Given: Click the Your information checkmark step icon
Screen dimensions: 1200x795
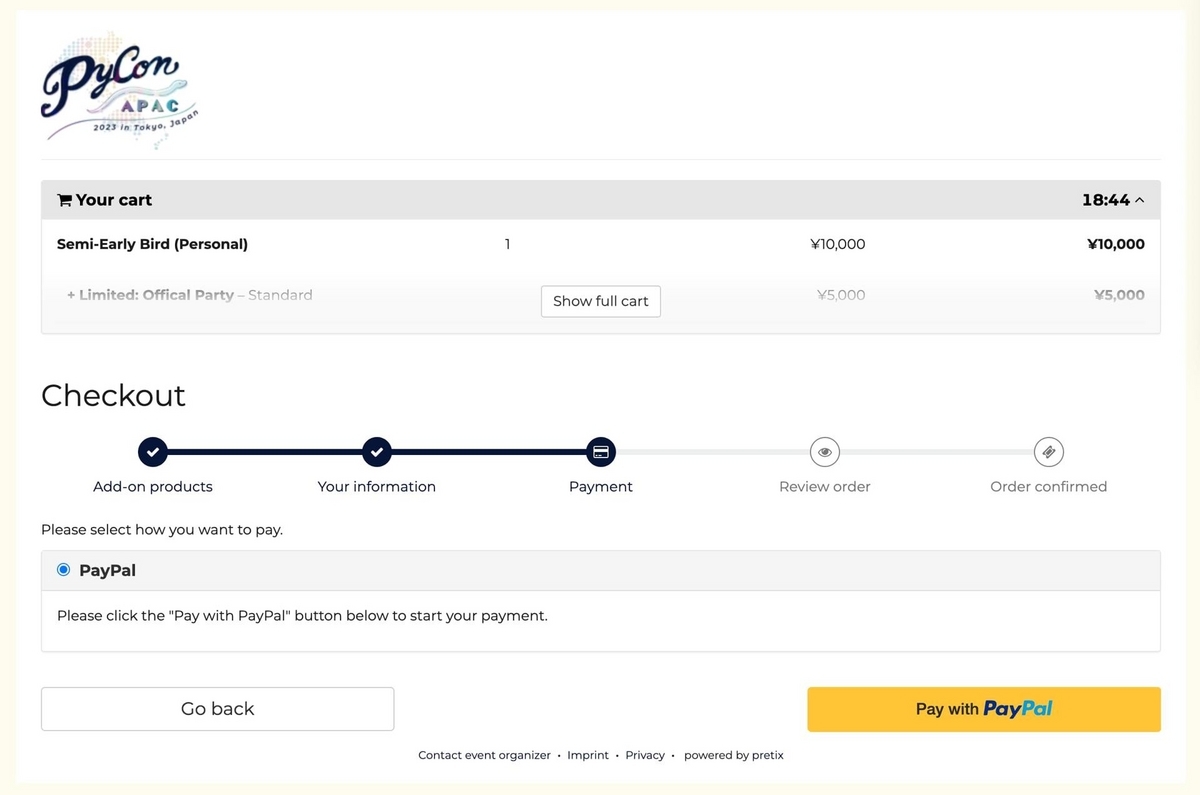Looking at the screenshot, I should pyautogui.click(x=376, y=452).
